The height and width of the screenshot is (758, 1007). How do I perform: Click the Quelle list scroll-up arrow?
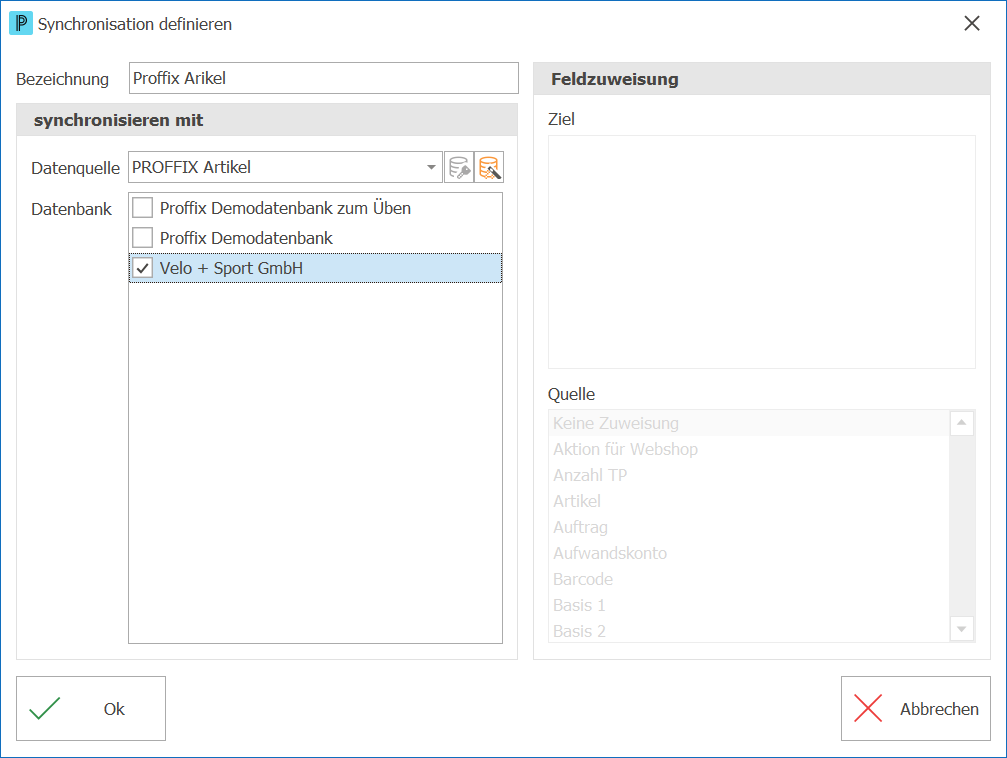[961, 423]
